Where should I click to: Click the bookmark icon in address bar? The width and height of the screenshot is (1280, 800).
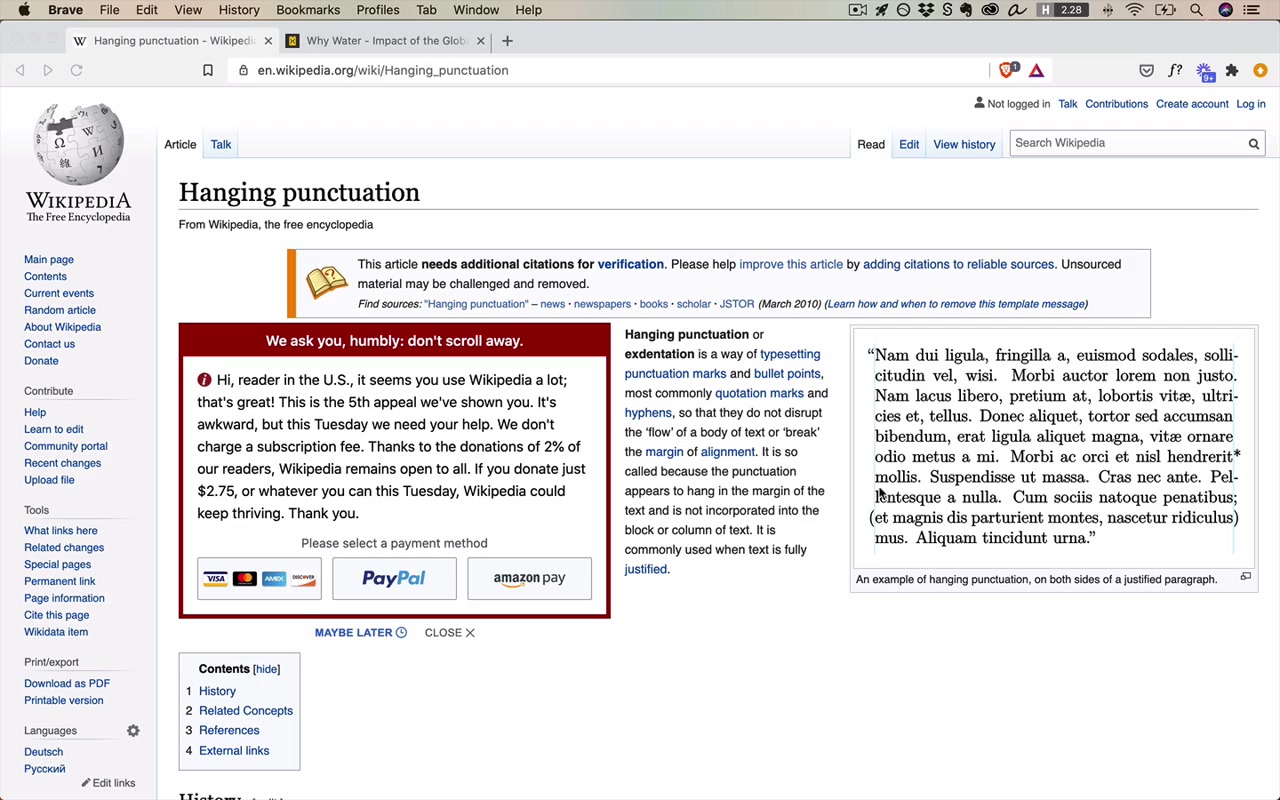coord(208,70)
